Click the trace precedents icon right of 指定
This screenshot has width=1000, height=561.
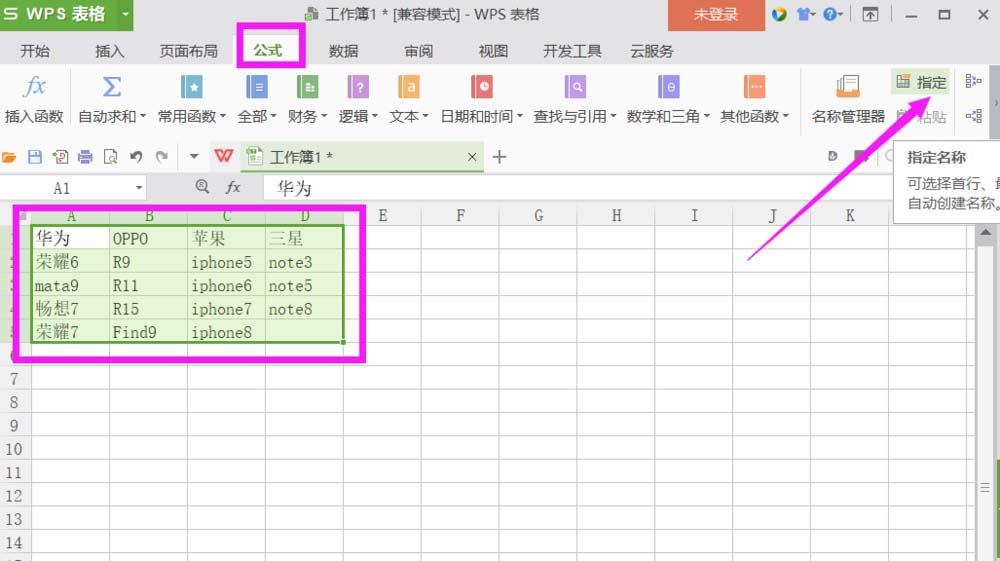[973, 81]
